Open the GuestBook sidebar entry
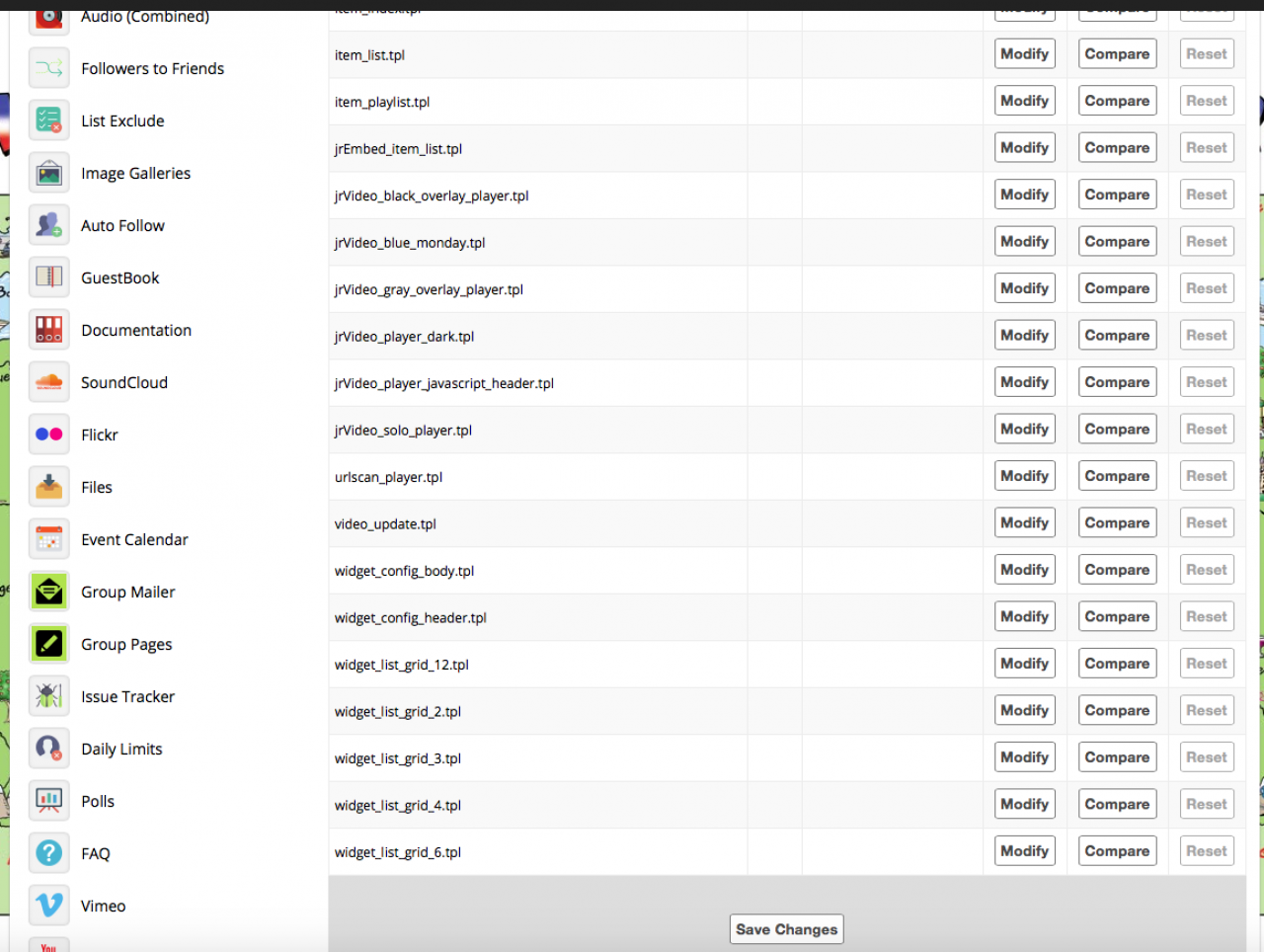This screenshot has width=1264, height=952. (x=119, y=278)
